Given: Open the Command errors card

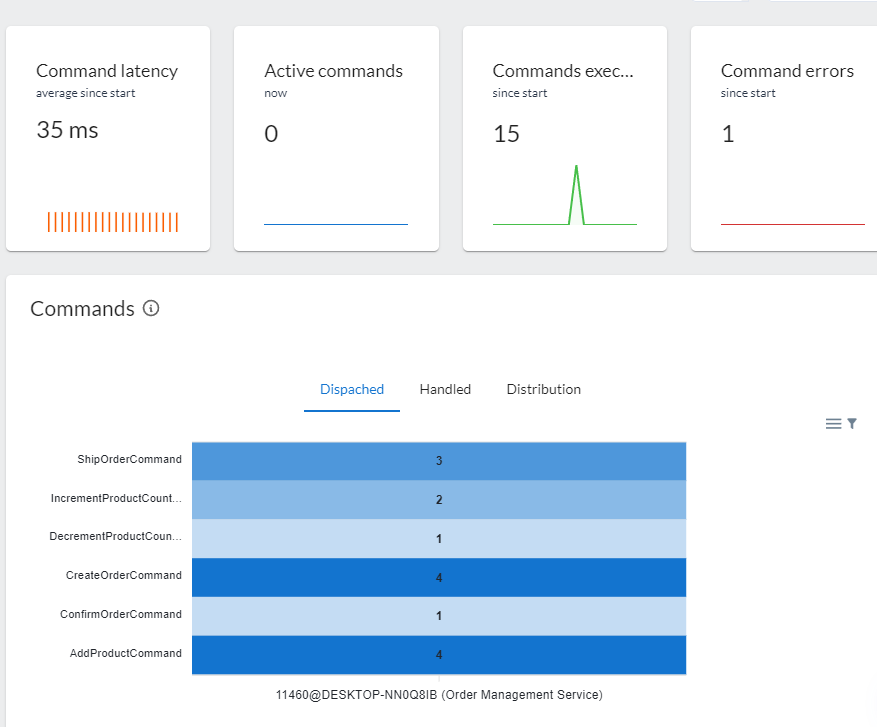Looking at the screenshot, I should click(784, 138).
